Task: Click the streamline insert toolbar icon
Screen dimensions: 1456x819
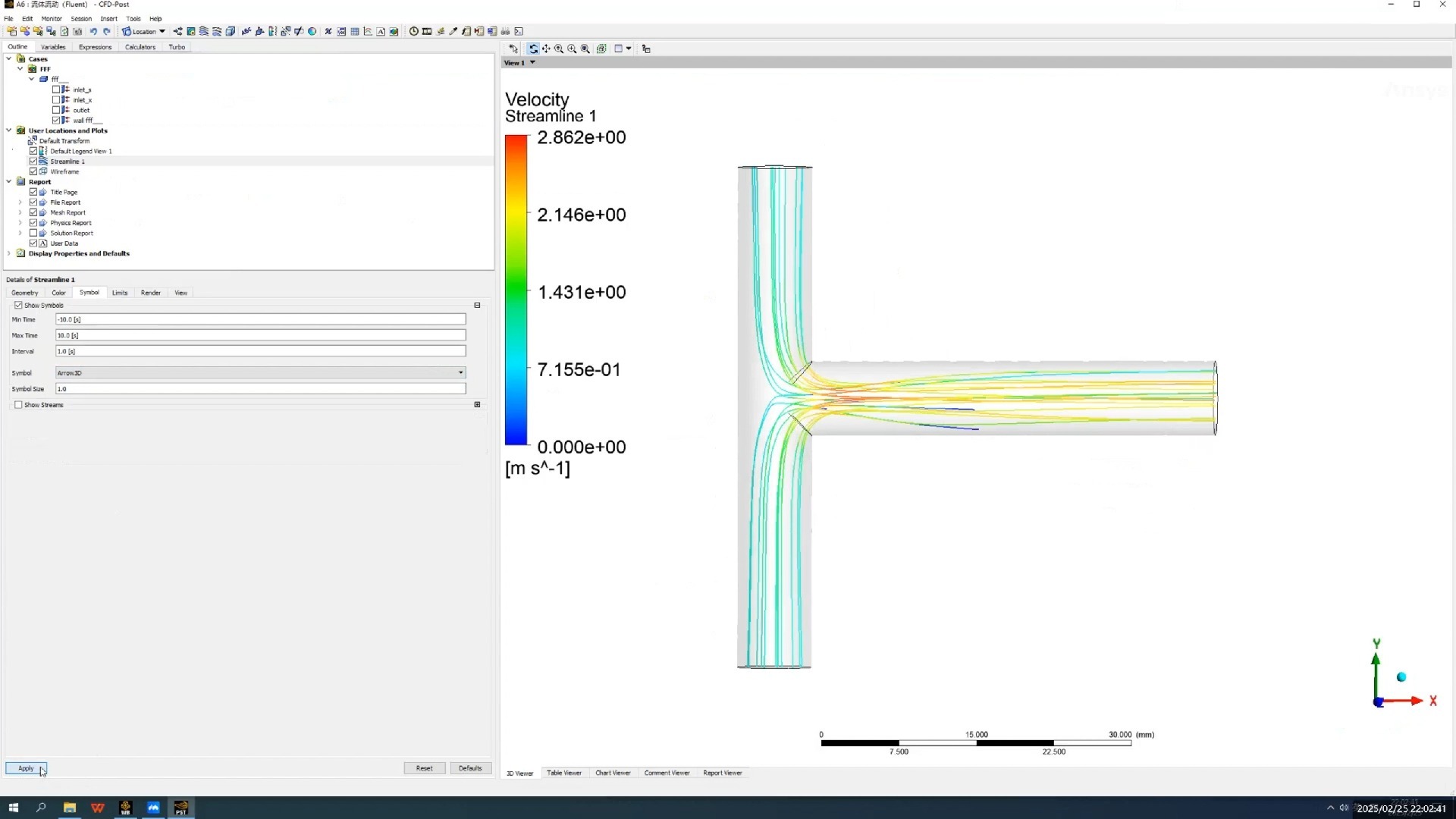Action: (x=204, y=32)
